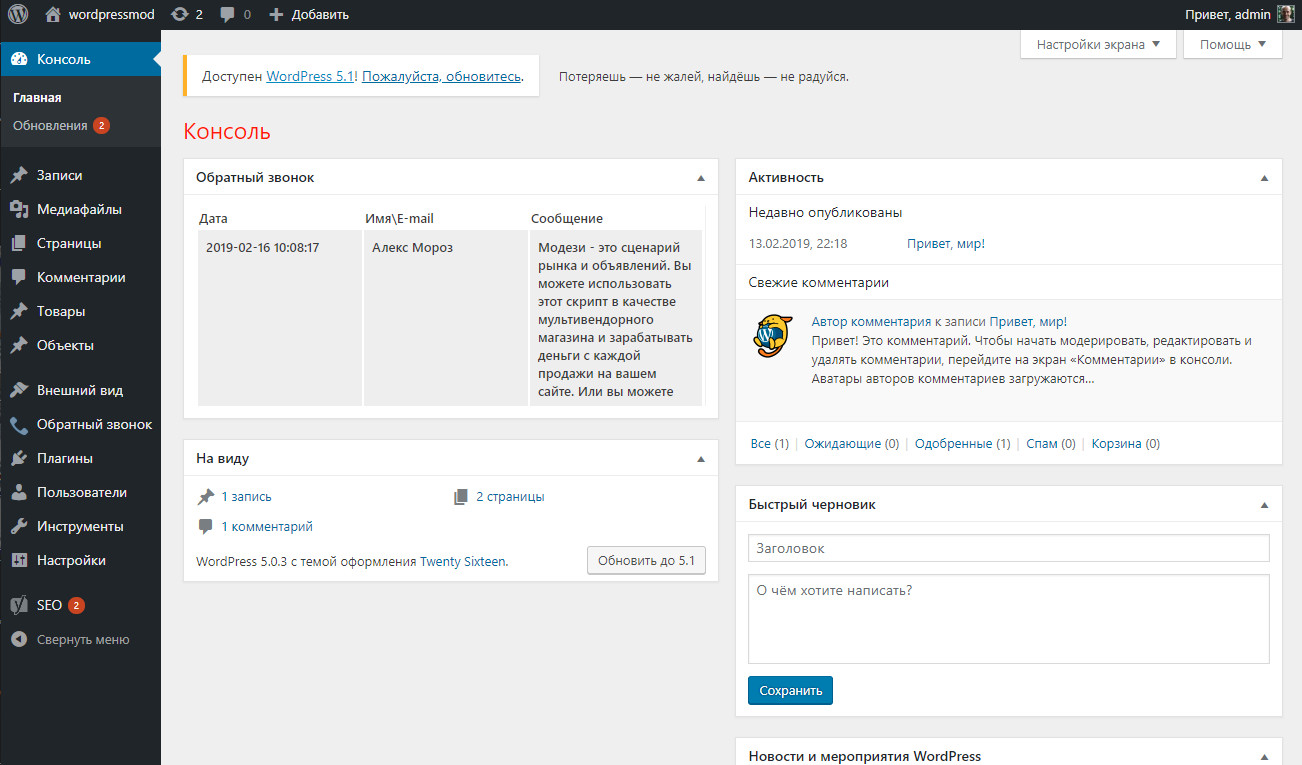1302x765 pixels.
Task: Click the collapse menu arrow icon
Action: [x=19, y=639]
